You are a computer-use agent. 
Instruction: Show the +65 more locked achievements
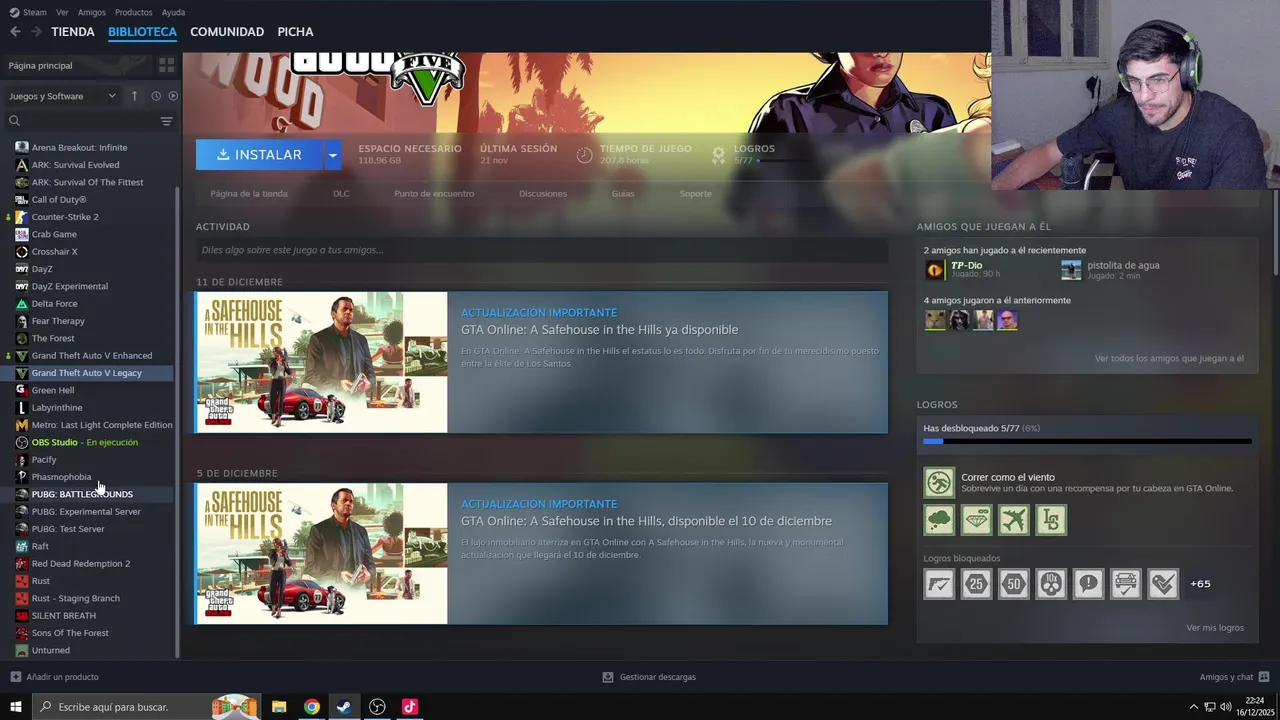(x=1200, y=583)
